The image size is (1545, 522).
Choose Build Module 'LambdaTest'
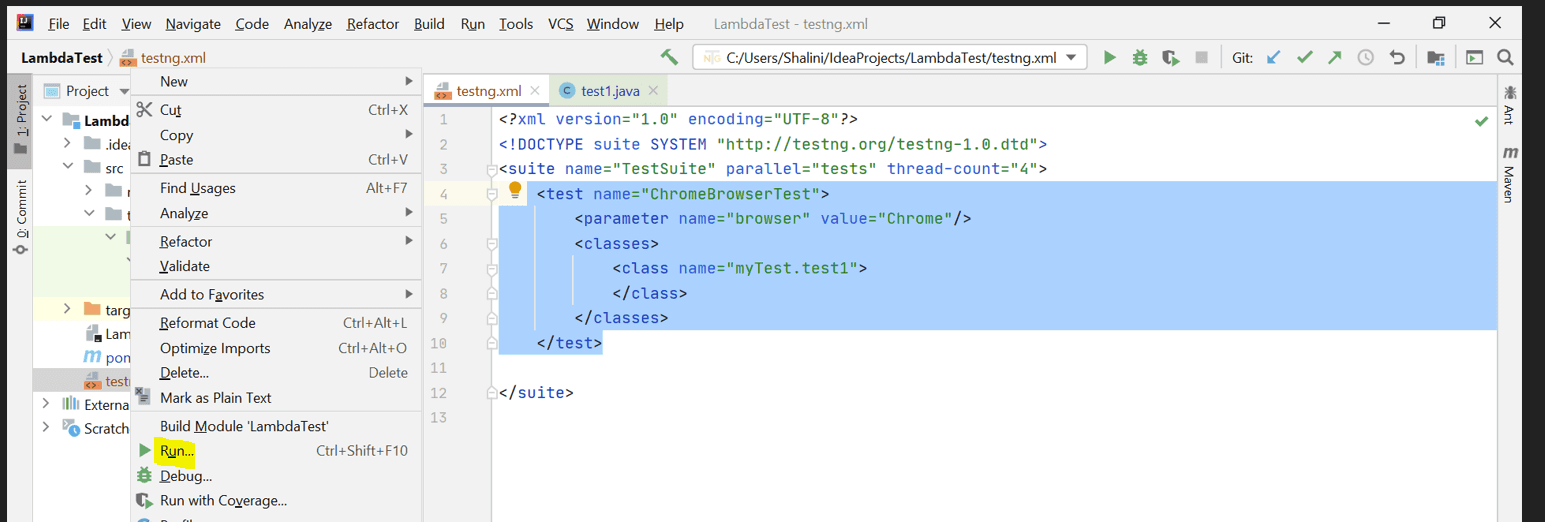(276, 426)
